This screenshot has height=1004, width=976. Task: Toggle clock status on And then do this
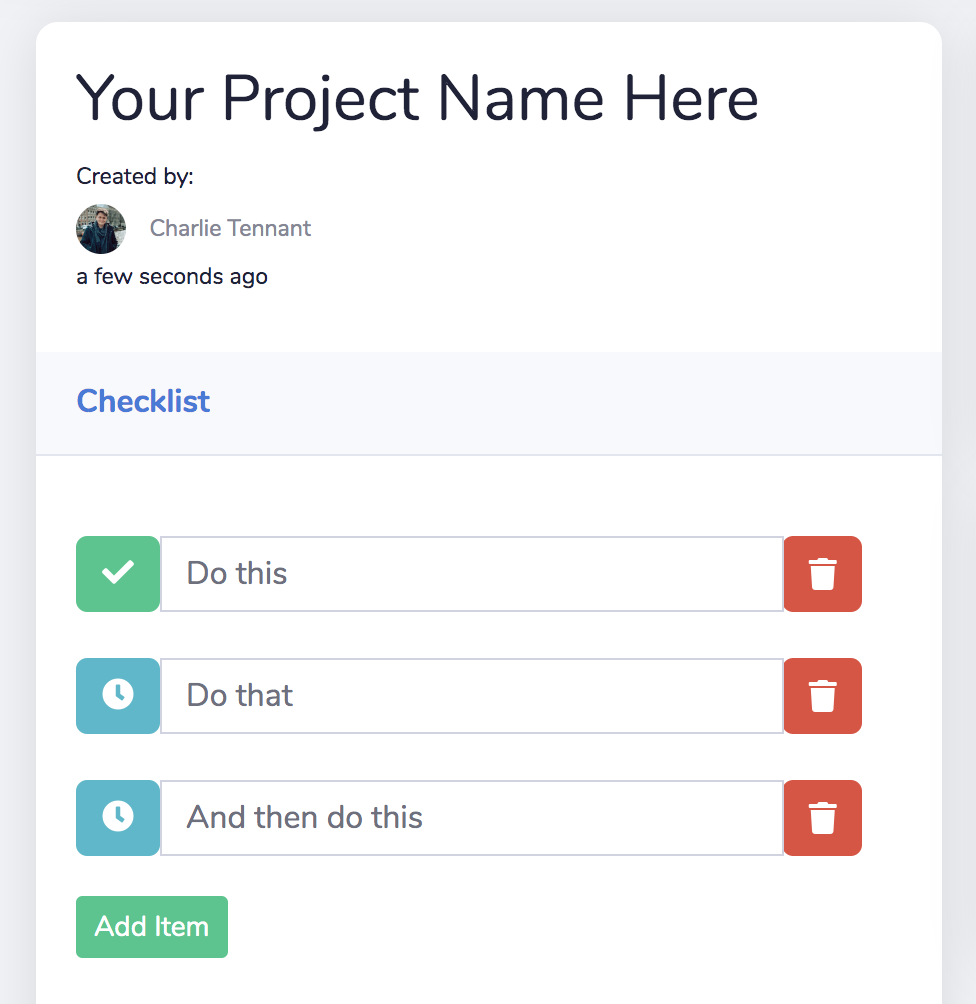coord(118,818)
